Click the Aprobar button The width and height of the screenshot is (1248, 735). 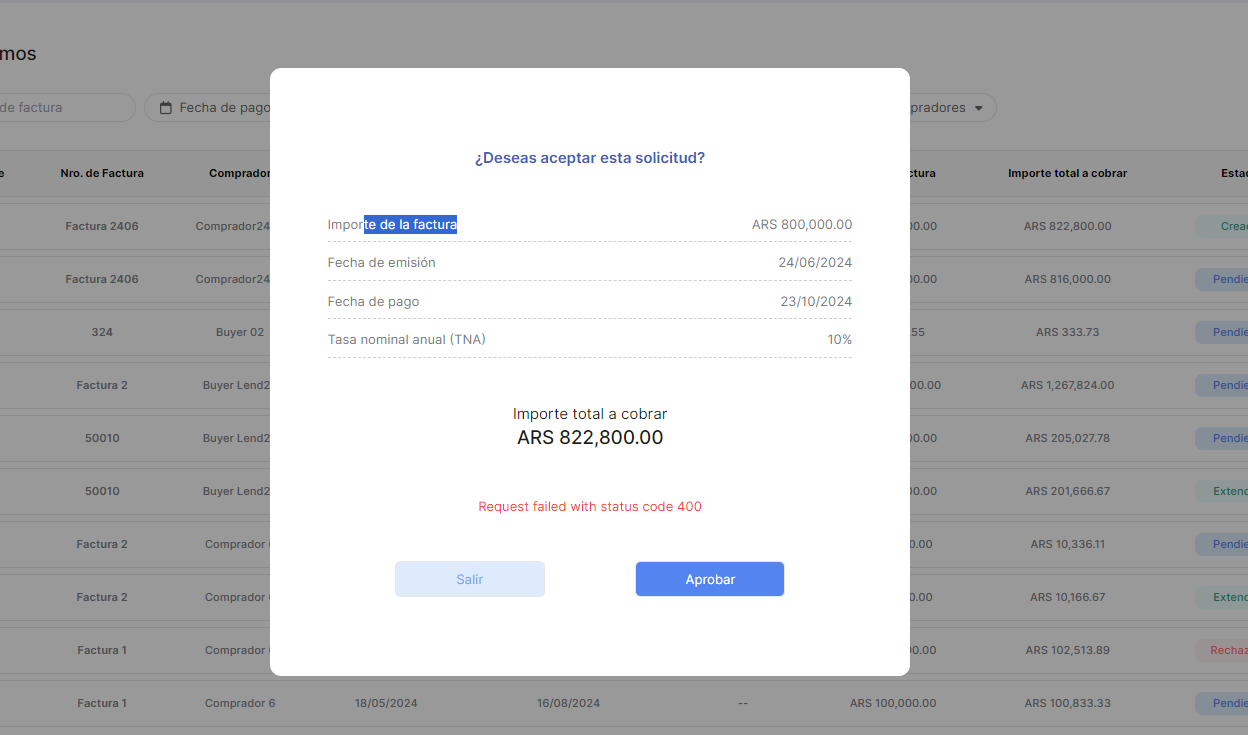(x=710, y=579)
